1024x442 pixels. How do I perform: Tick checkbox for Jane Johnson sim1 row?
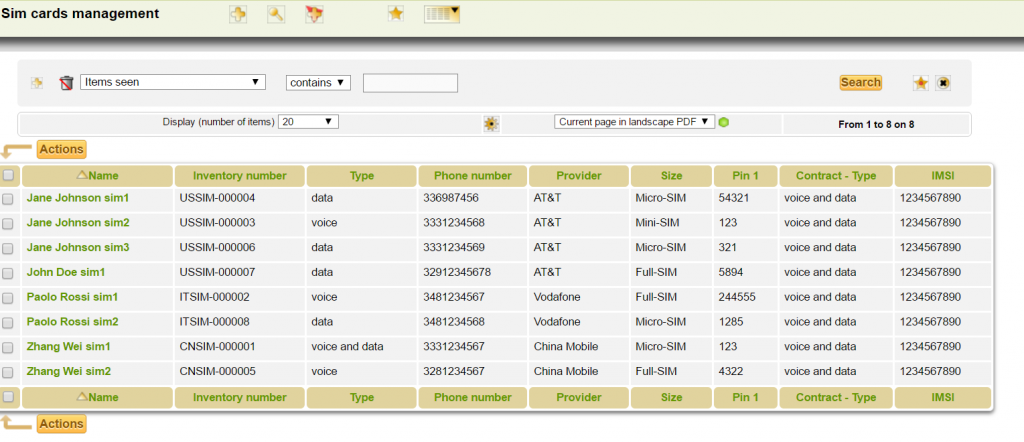click(8, 199)
